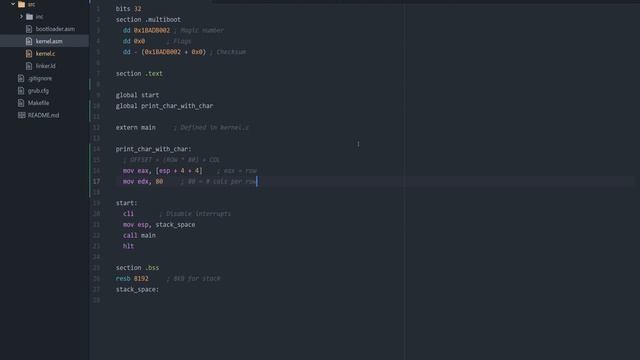Click the 'stack_space:' label line
The height and width of the screenshot is (360, 640).
(137, 289)
